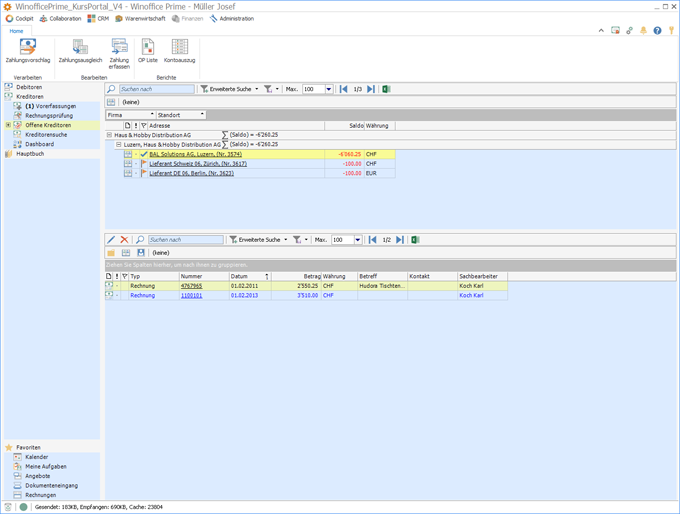This screenshot has width=680, height=514.
Task: Open the lower Erweiterte Suche dropdown arrow
Action: [286, 239]
